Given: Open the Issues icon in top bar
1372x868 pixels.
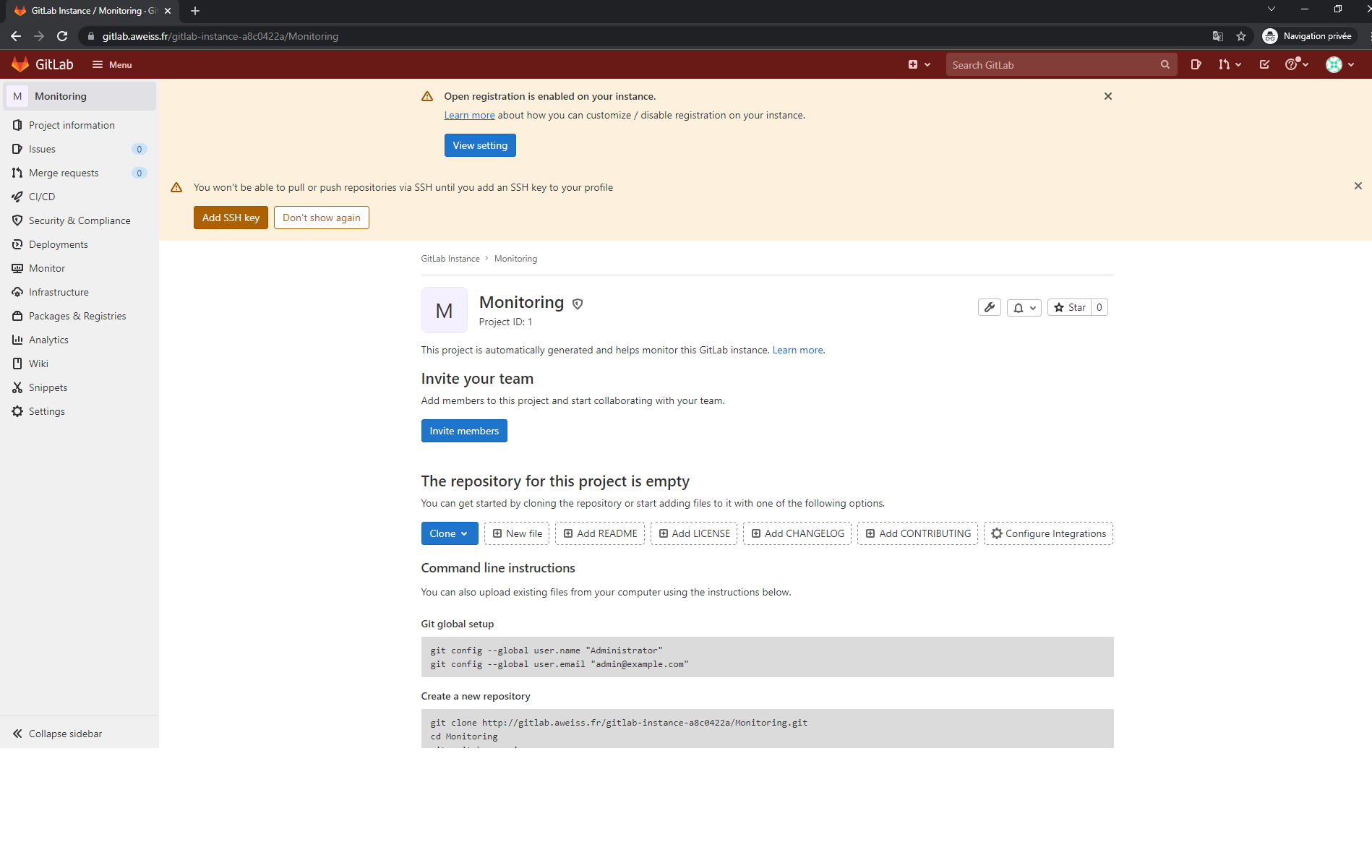Looking at the screenshot, I should (1196, 64).
